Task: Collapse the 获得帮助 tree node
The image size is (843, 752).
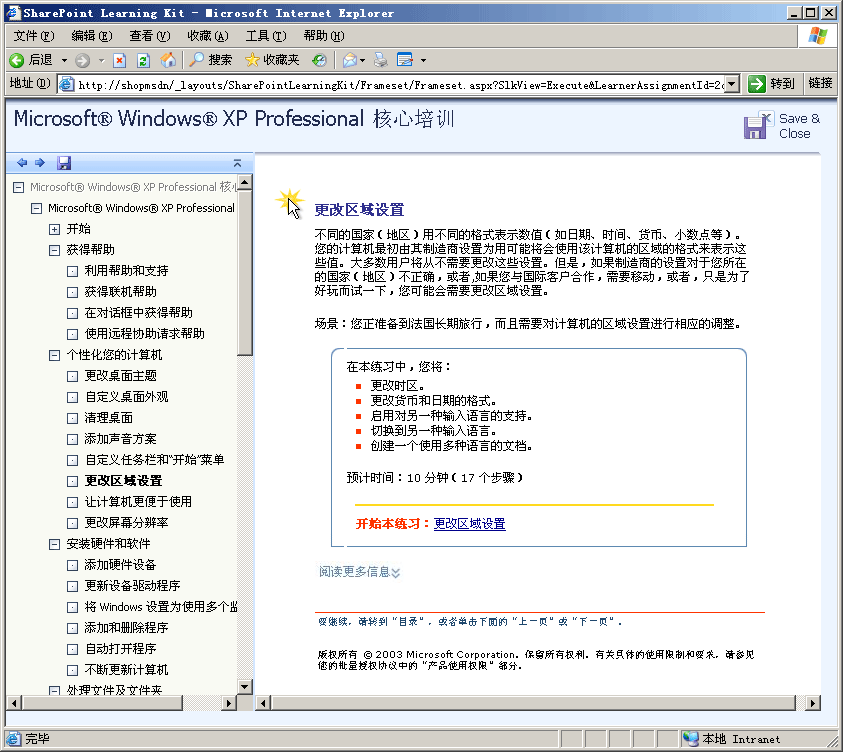Action: point(54,250)
